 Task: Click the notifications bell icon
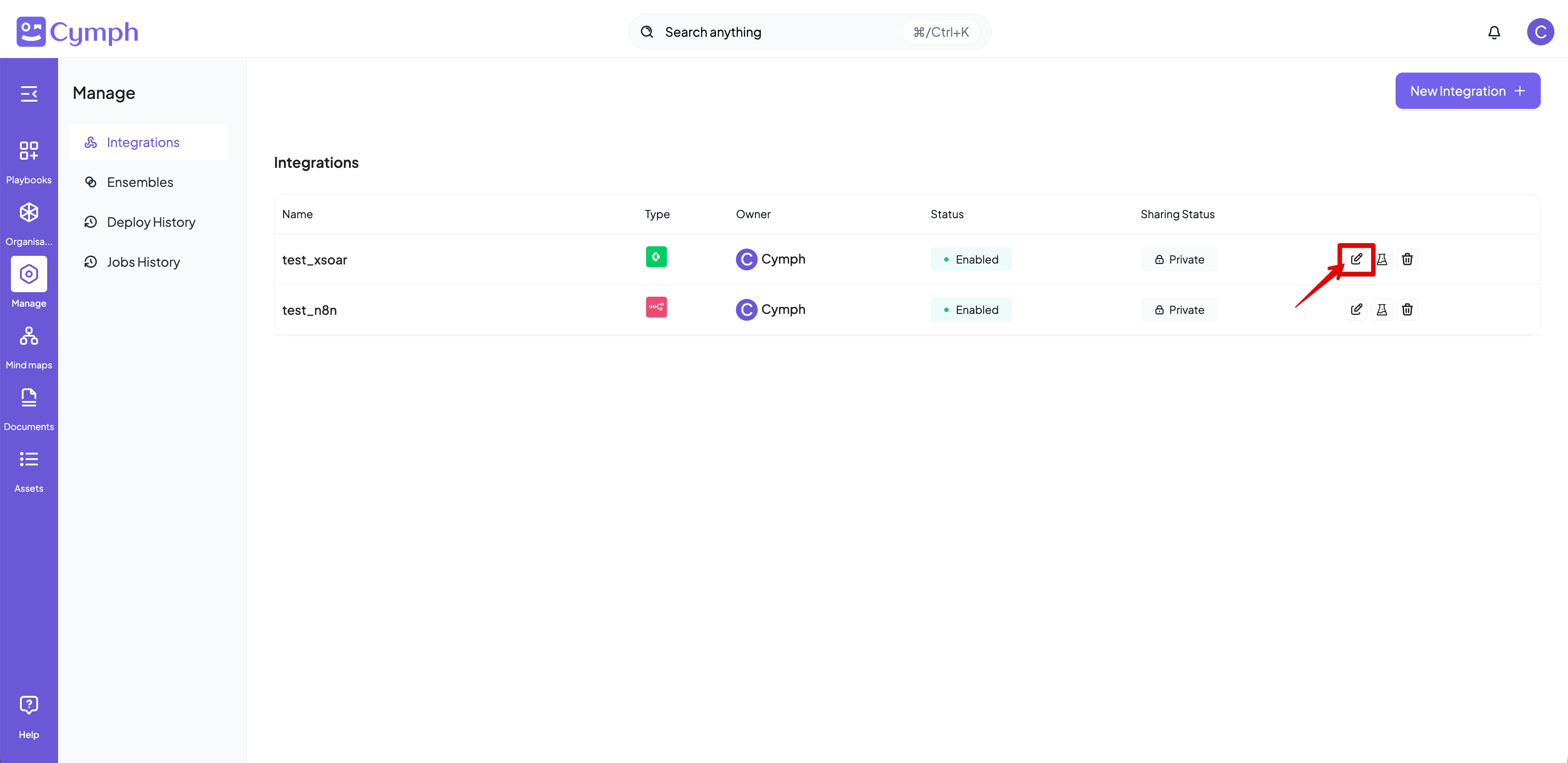pos(1494,32)
